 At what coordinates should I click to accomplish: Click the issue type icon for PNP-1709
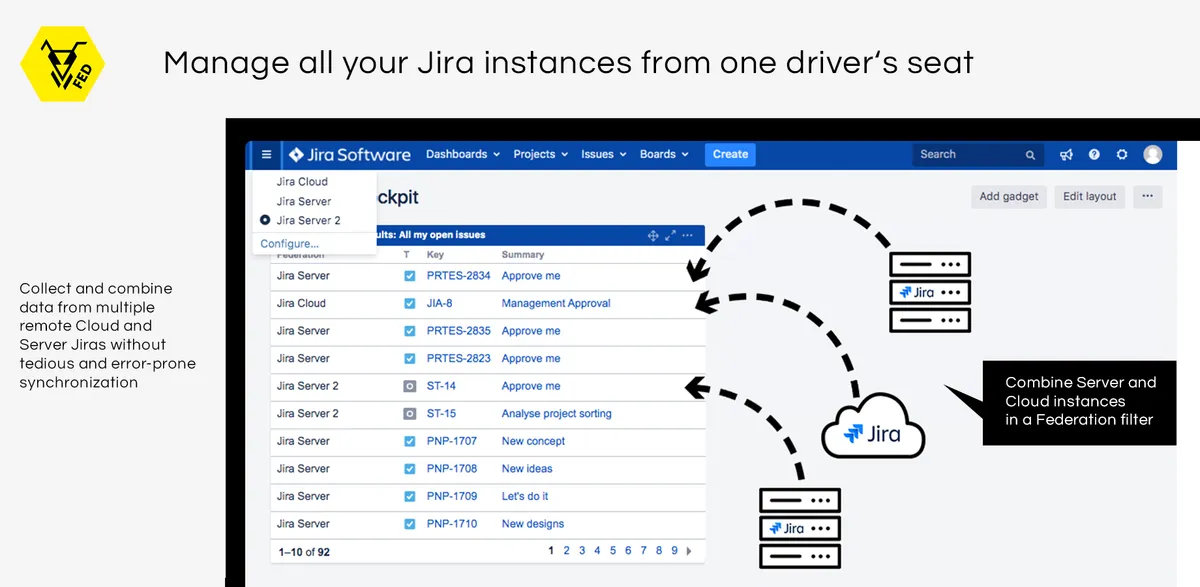click(410, 496)
